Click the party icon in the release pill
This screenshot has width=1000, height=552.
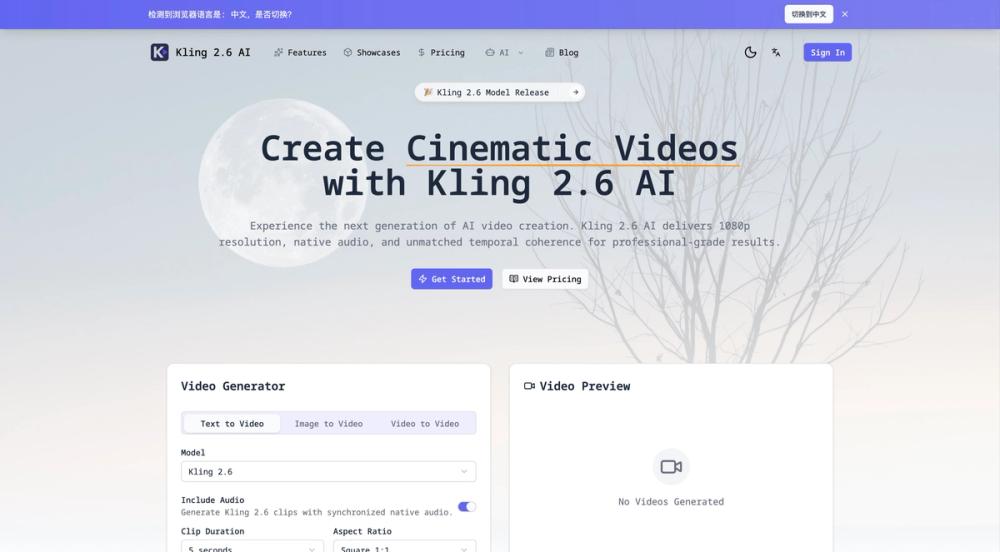(x=428, y=92)
